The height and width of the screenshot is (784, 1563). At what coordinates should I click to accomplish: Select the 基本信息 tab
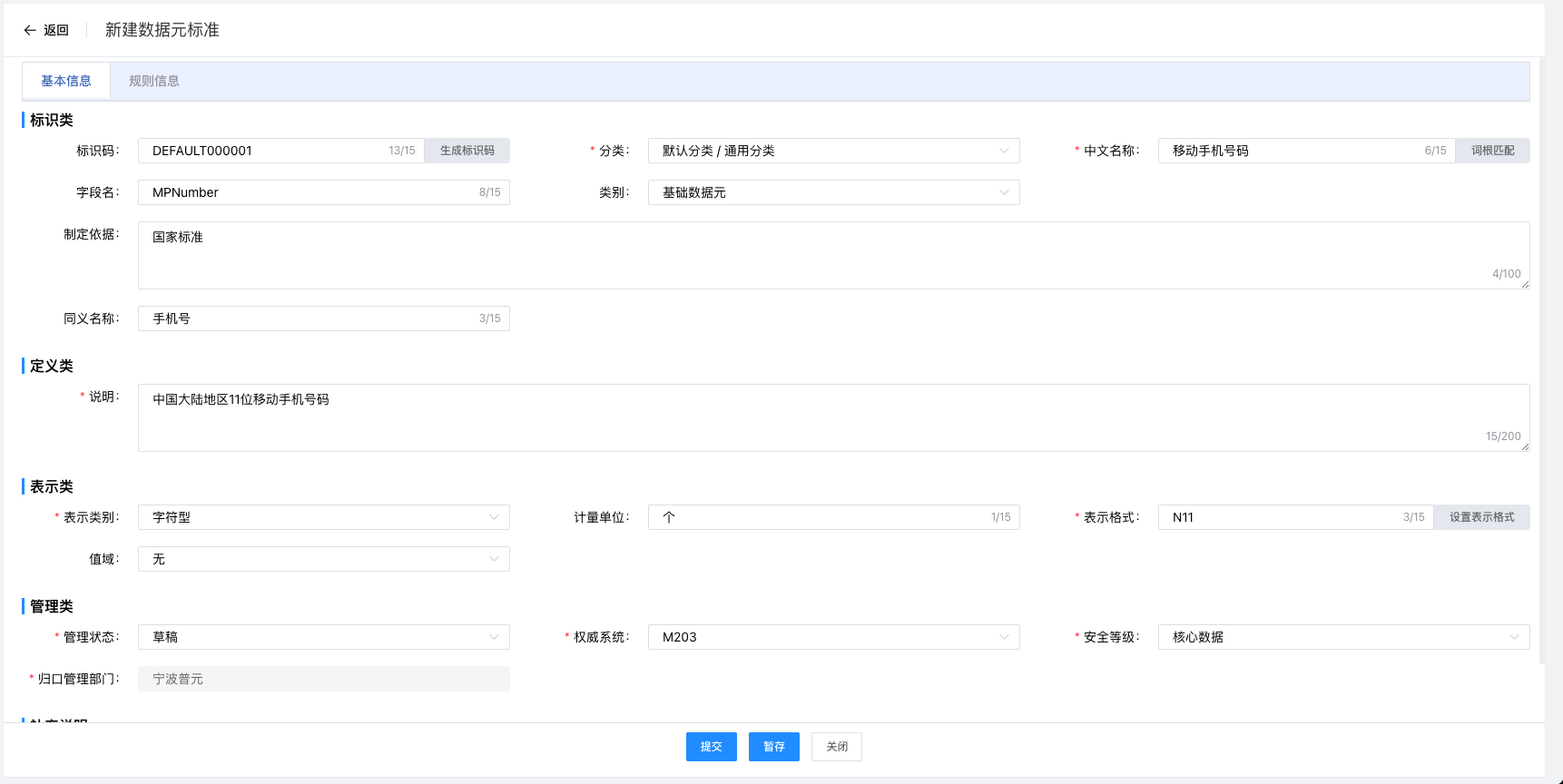(x=66, y=81)
